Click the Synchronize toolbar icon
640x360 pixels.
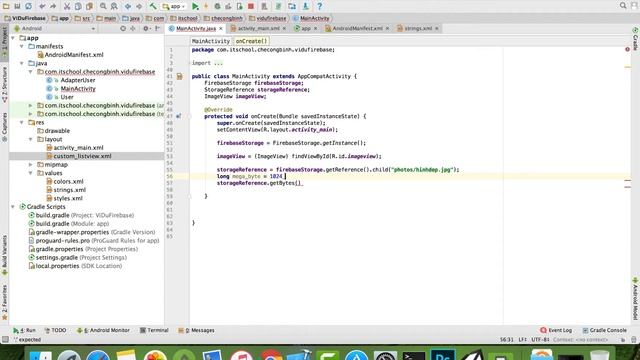pos(28,6)
